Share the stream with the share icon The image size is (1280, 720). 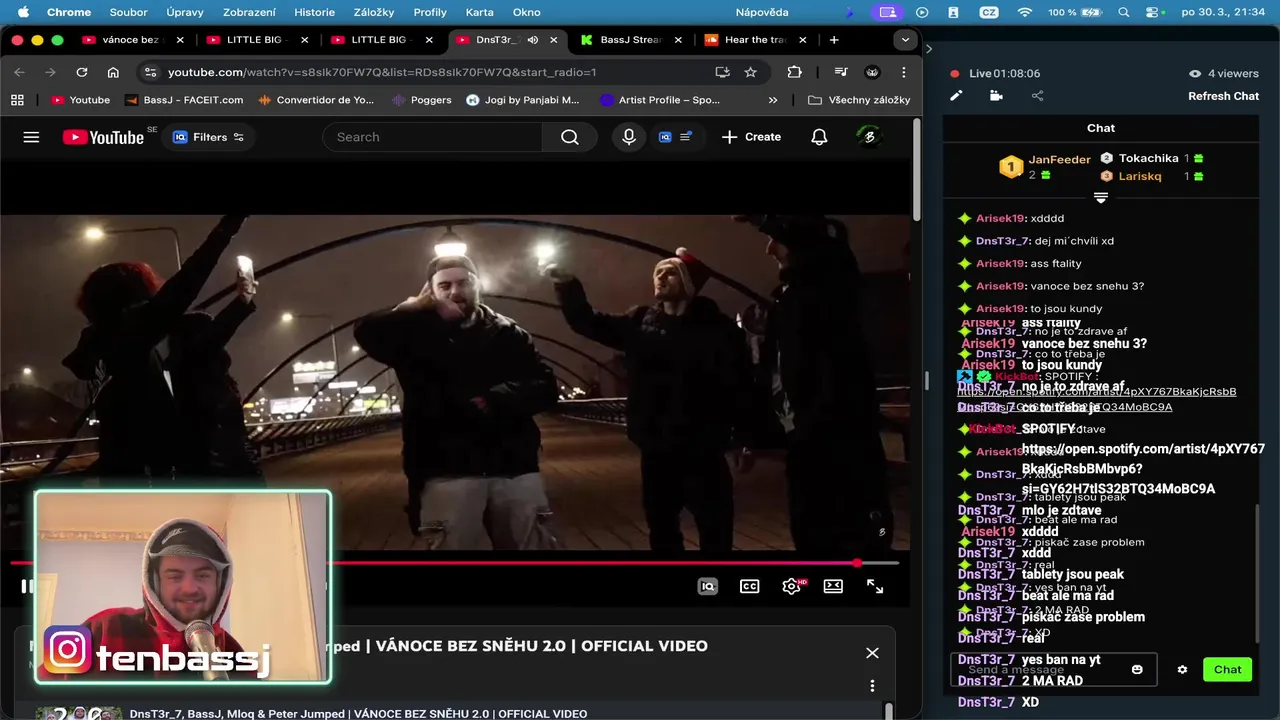click(1037, 96)
